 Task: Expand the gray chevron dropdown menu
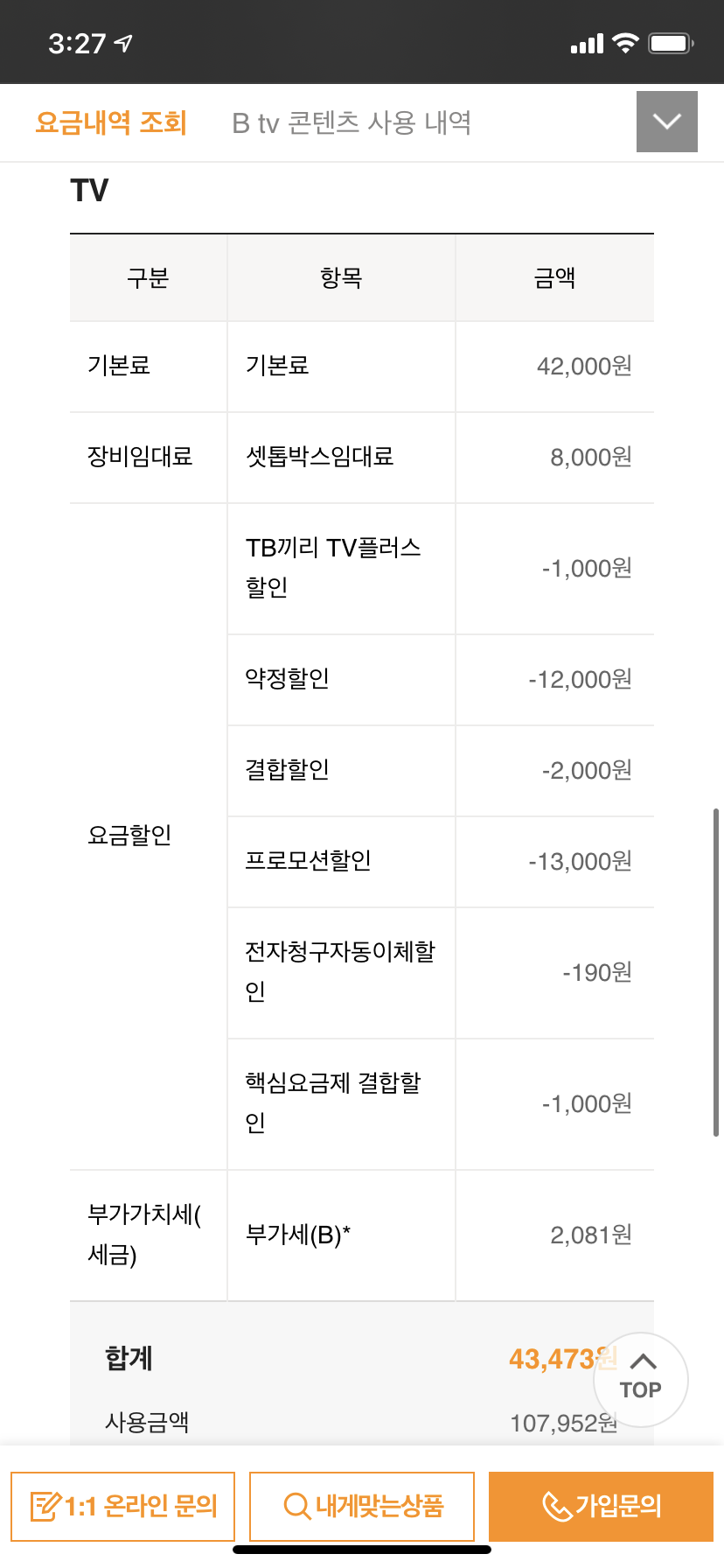click(x=666, y=122)
